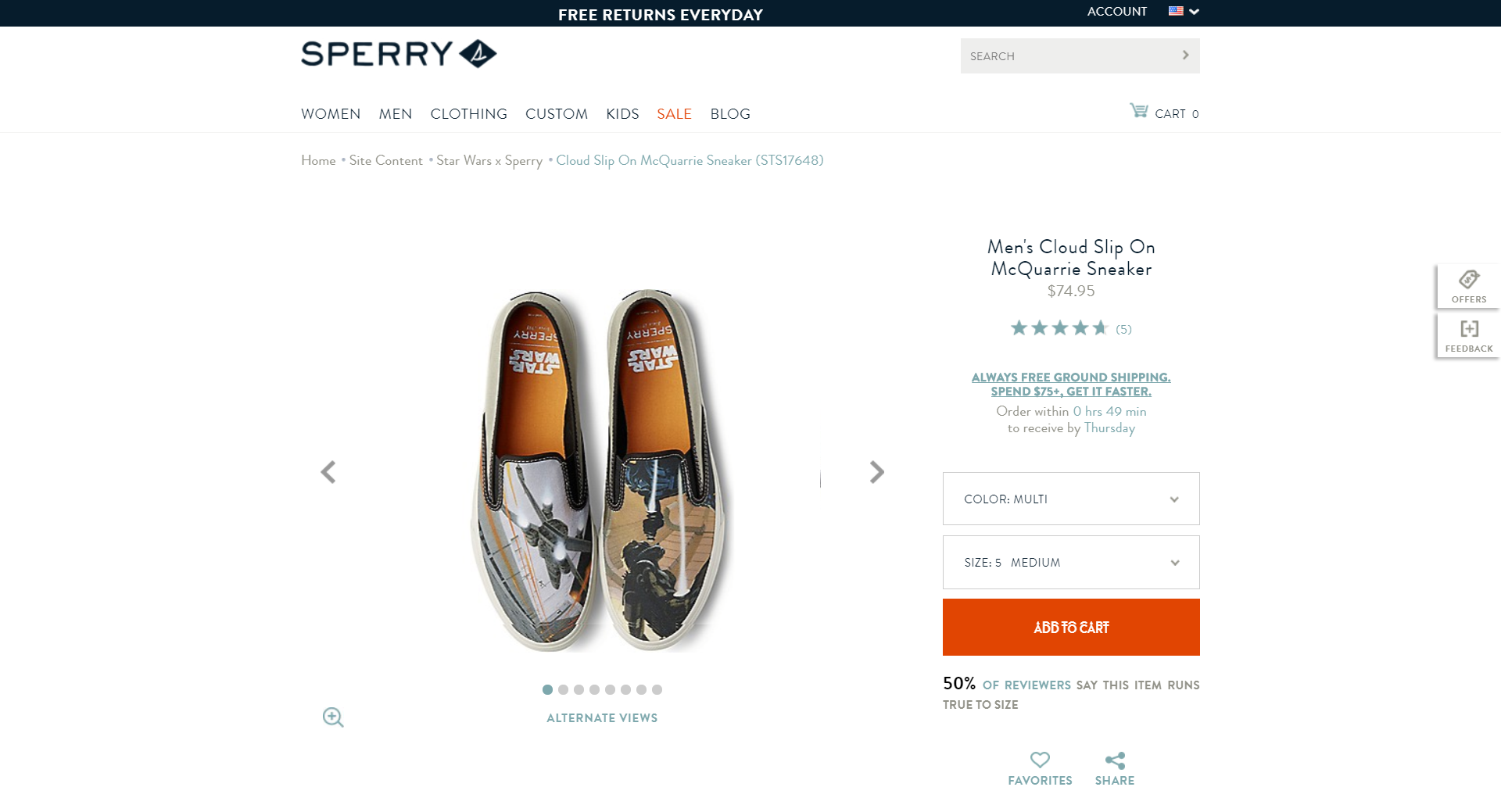The height and width of the screenshot is (812, 1501).
Task: Open the Feedback side tab
Action: click(1468, 335)
